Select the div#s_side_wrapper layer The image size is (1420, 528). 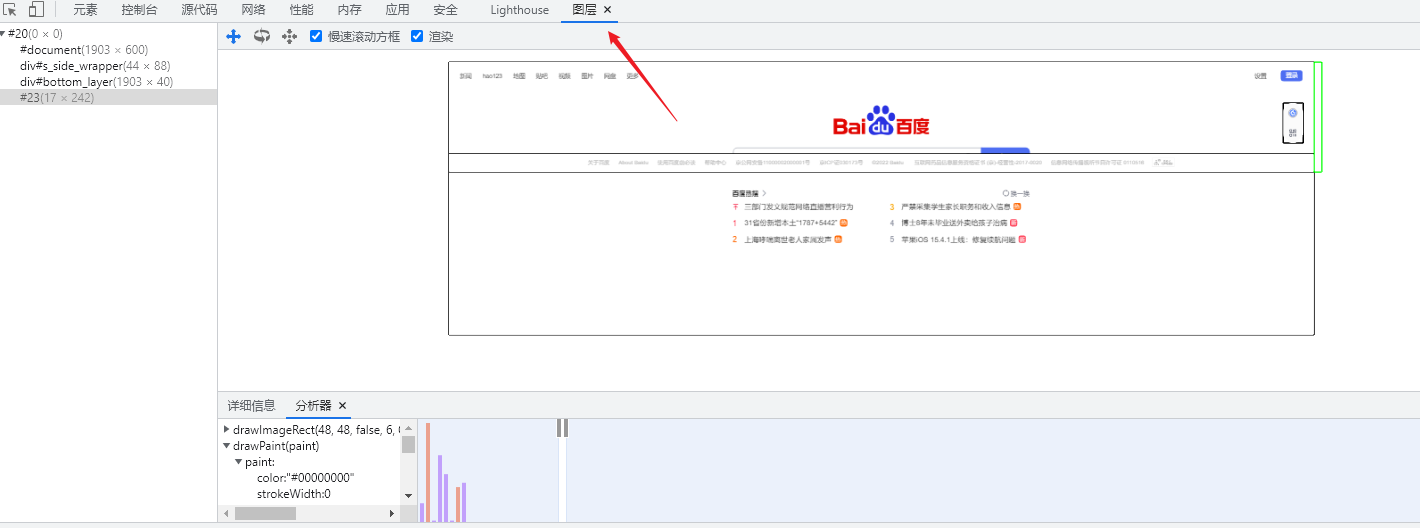pos(108,66)
